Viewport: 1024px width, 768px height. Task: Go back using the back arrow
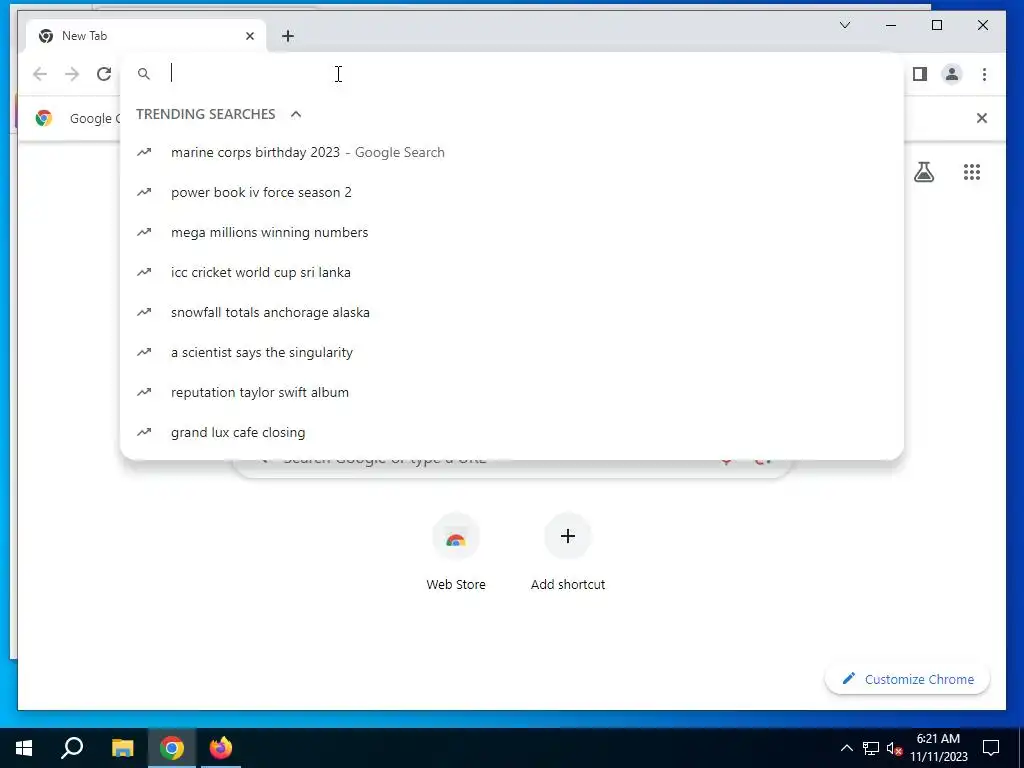(40, 74)
